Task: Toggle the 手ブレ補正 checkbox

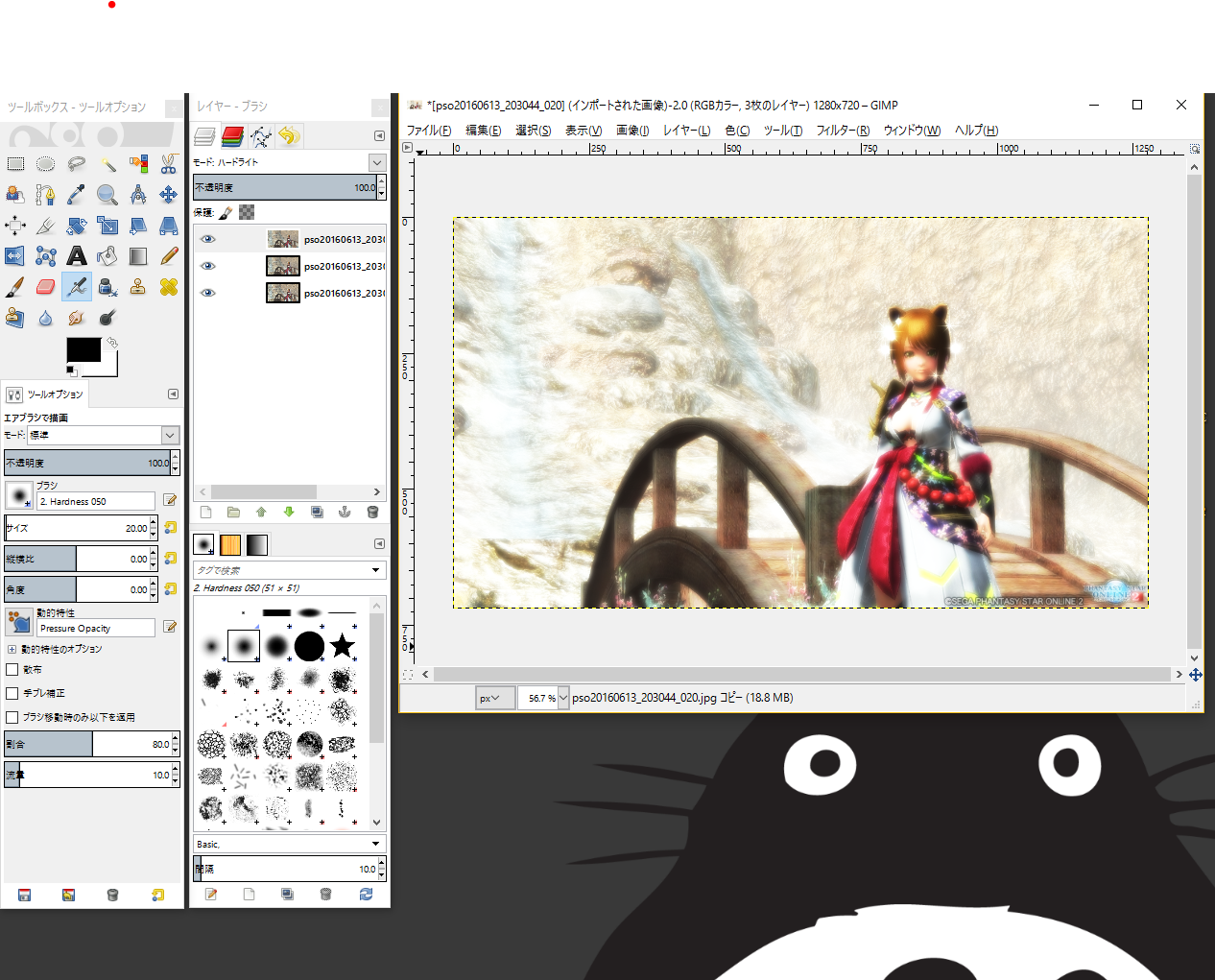Action: [x=12, y=693]
